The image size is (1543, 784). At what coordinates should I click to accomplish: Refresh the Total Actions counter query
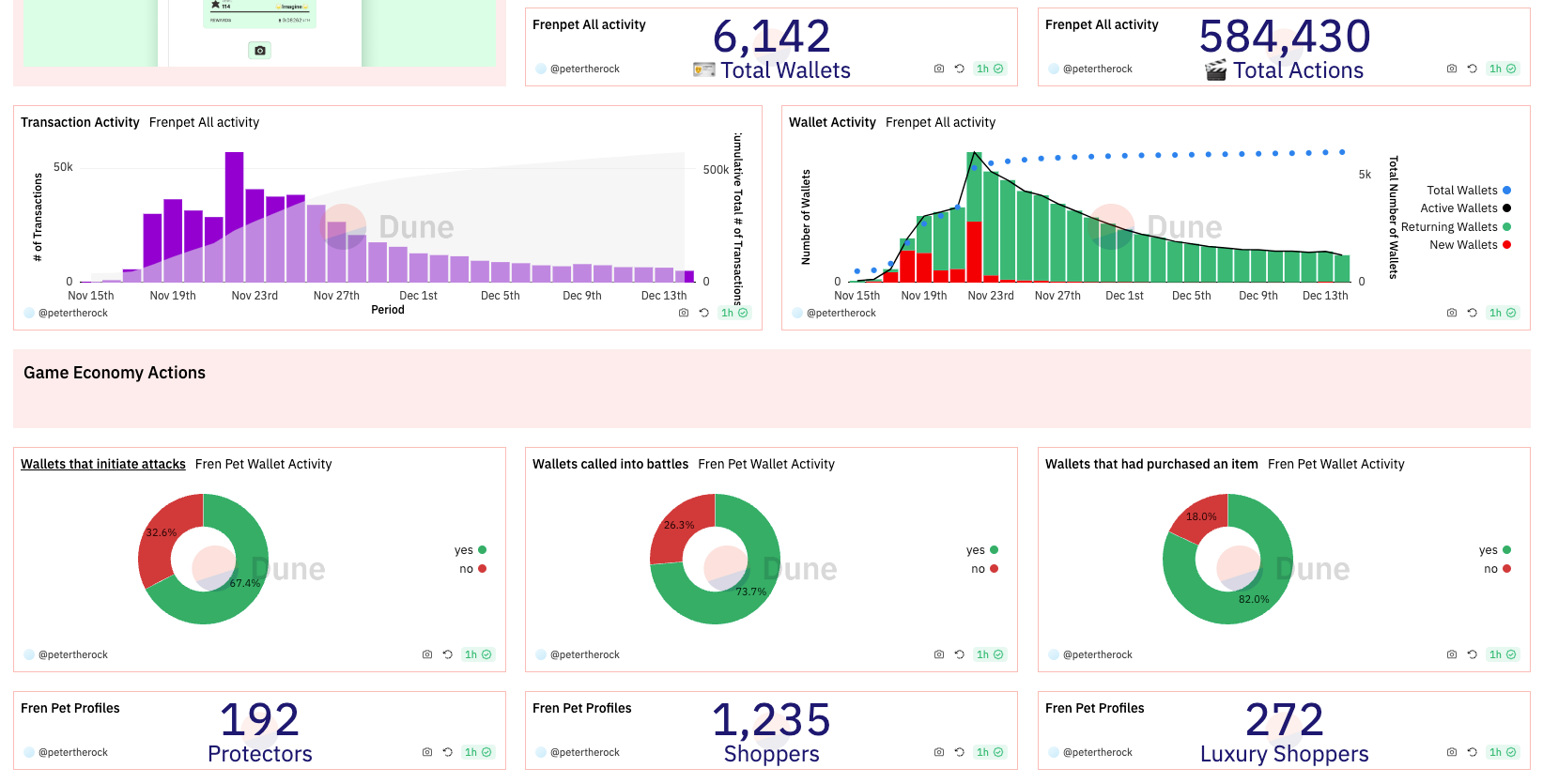pos(1473,69)
